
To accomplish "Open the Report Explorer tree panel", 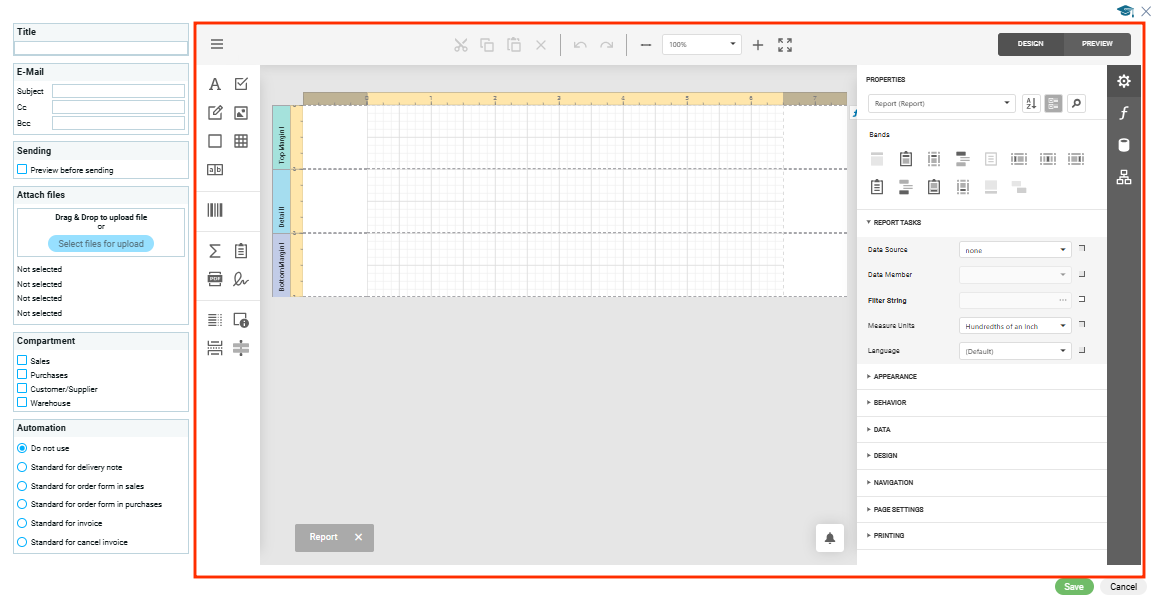I will point(1124,177).
